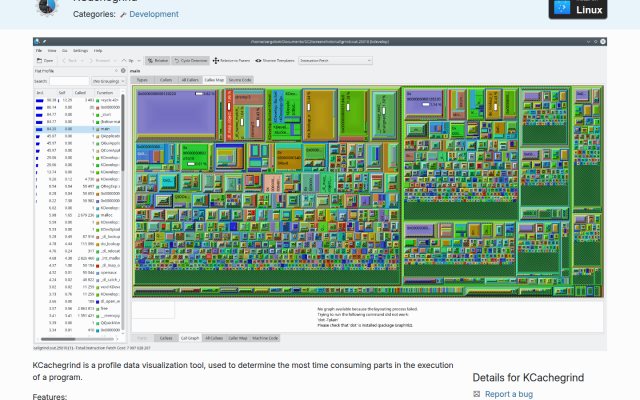Click the large purple block in the callee map
Image resolution: width=640 pixels, height=400 pixels.
tap(176, 113)
